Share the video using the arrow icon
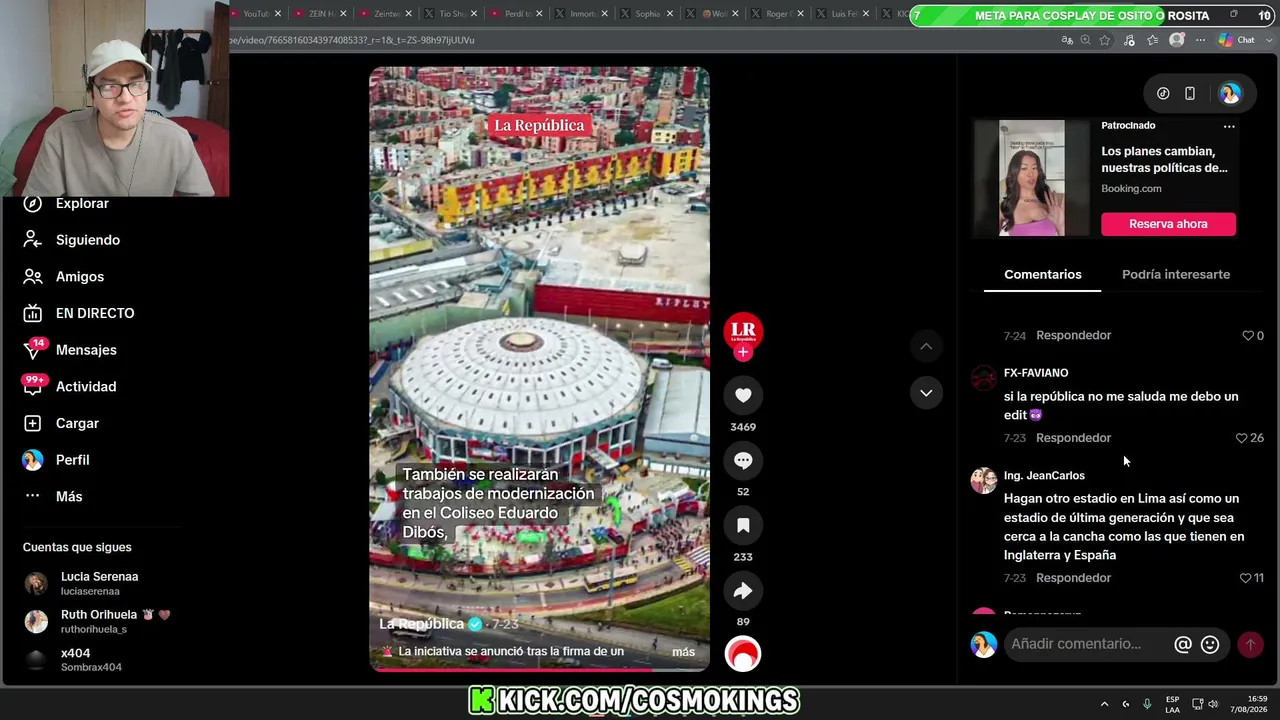 743,590
